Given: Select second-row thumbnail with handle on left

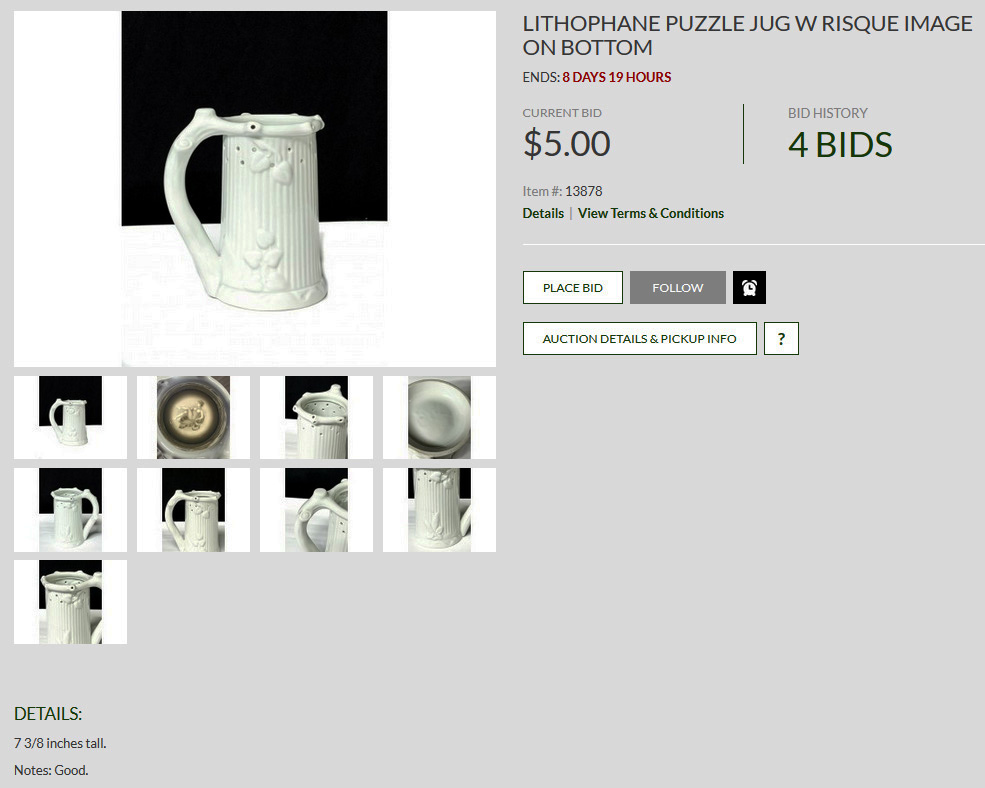Looking at the screenshot, I should pos(193,510).
